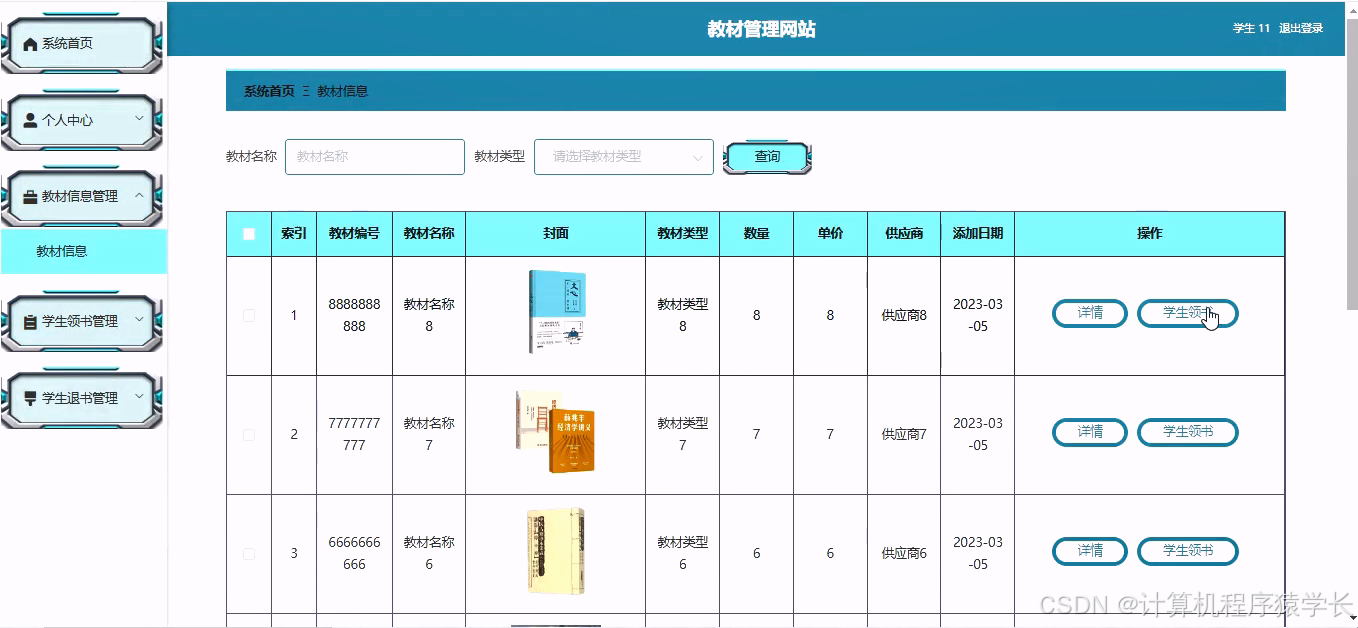1358x628 pixels.
Task: Click the cell 教材类型8
Action: click(x=682, y=315)
